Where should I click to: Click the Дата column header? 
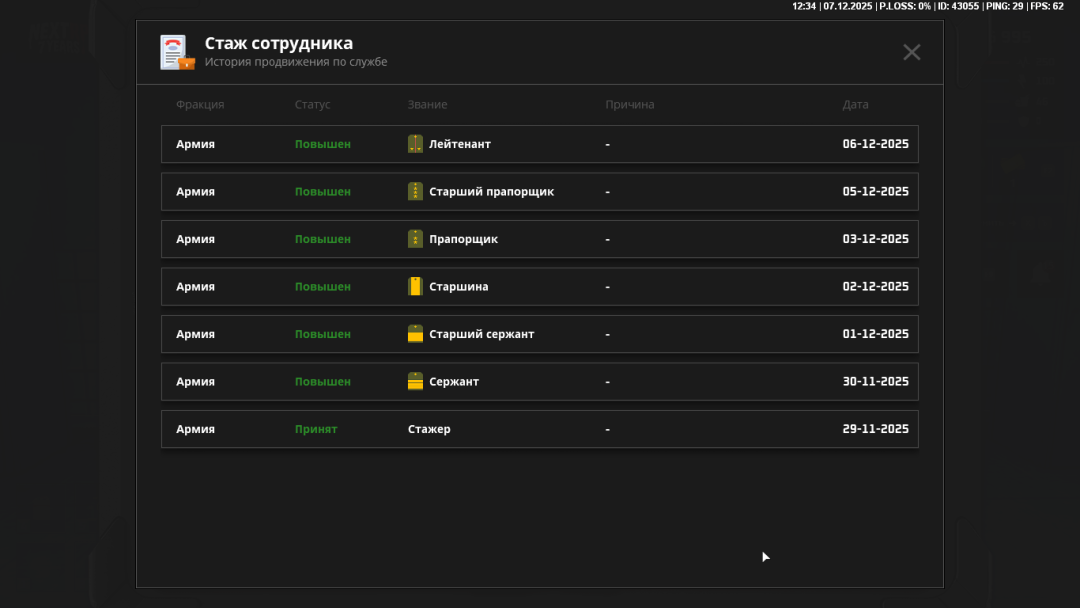pos(855,105)
